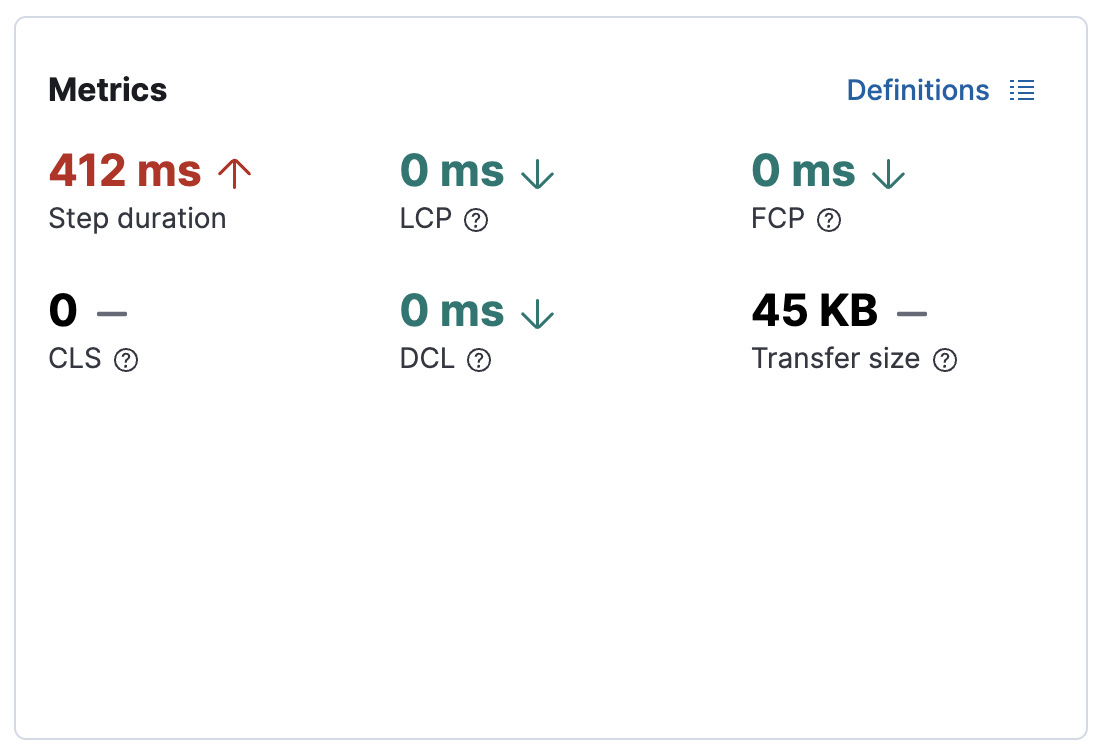Click the CLS help question mark icon
The height and width of the screenshot is (754, 1100).
point(126,359)
